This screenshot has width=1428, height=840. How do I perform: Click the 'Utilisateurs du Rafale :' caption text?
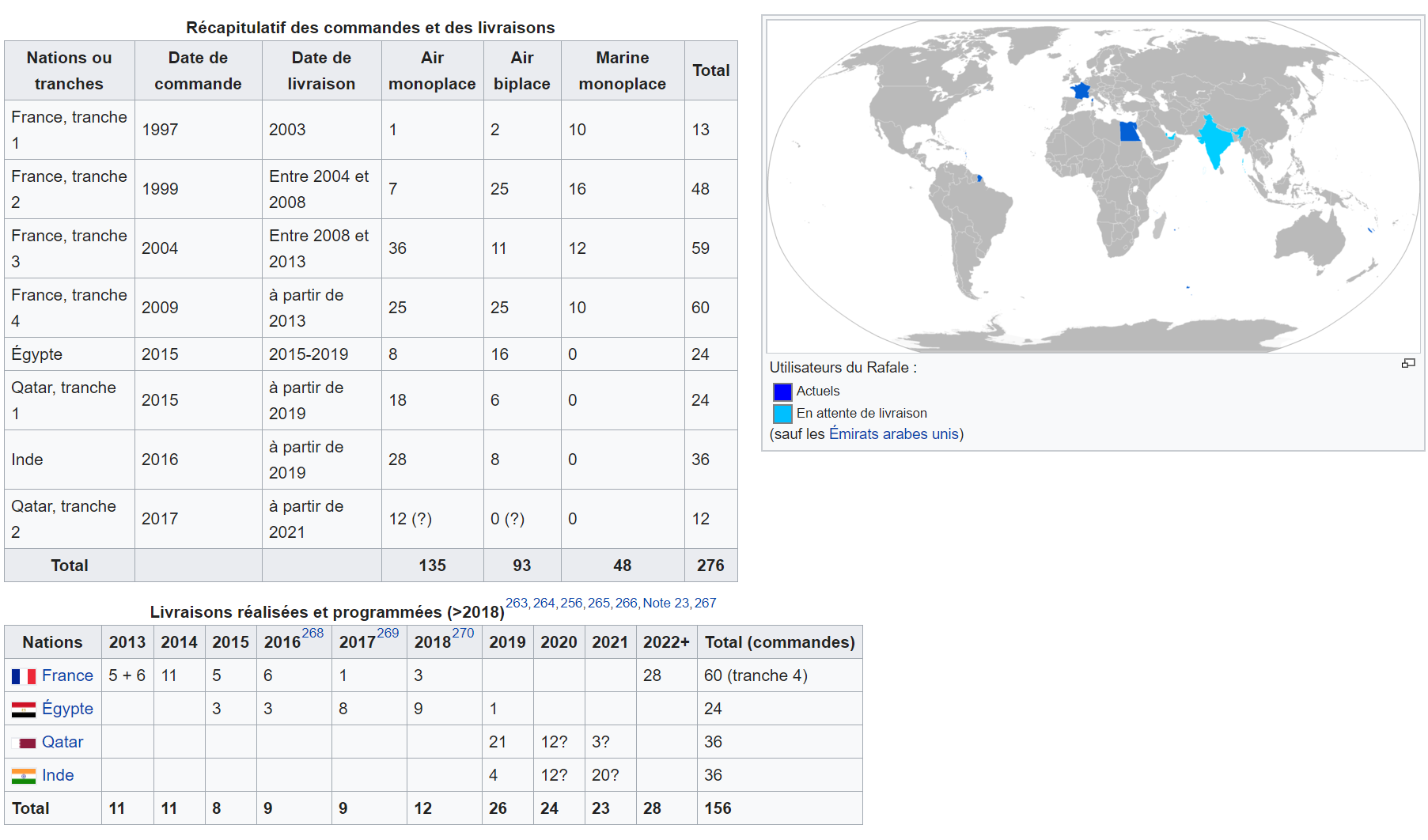[x=843, y=368]
